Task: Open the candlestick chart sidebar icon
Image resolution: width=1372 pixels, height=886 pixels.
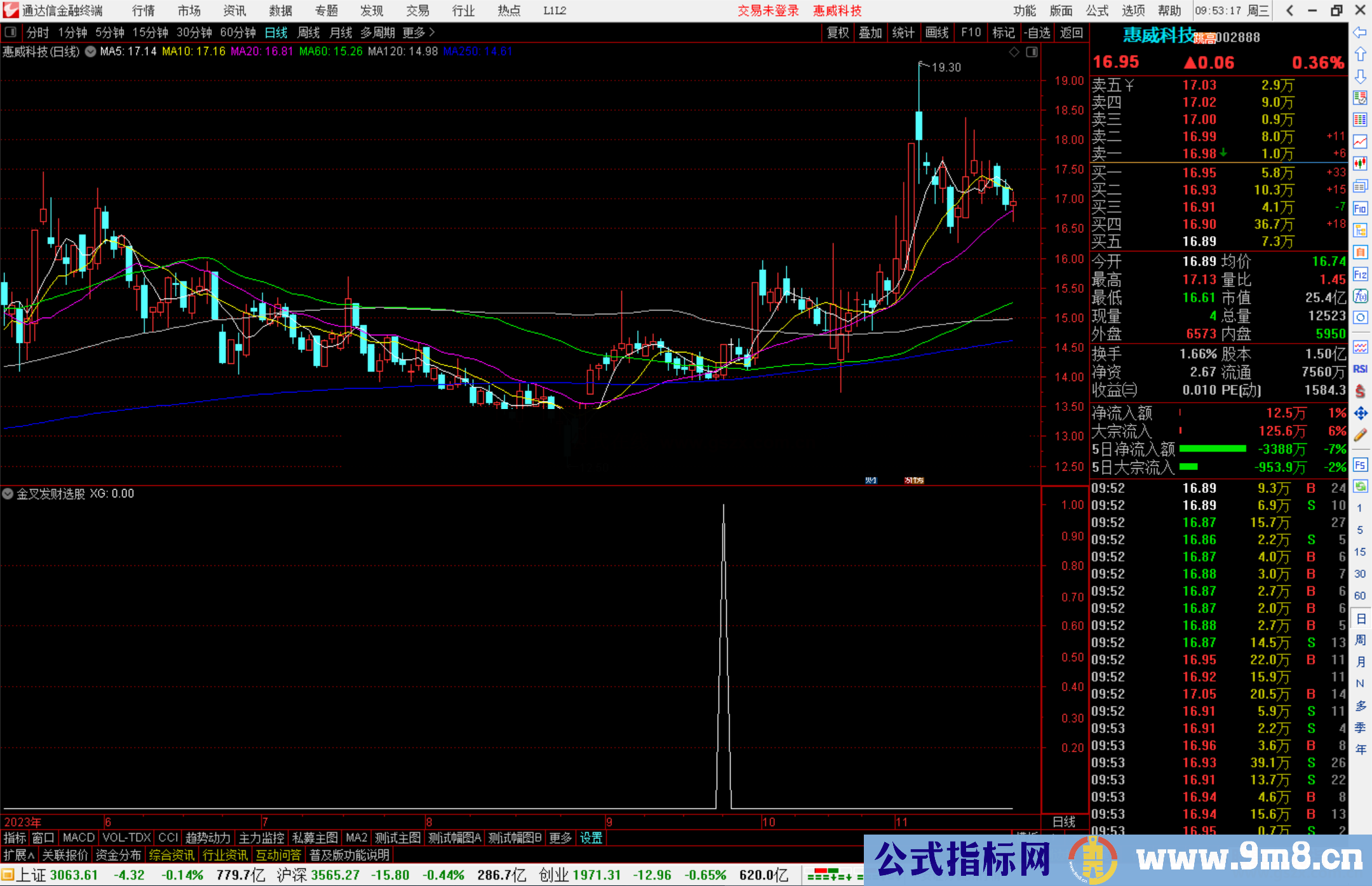Action: [1360, 164]
